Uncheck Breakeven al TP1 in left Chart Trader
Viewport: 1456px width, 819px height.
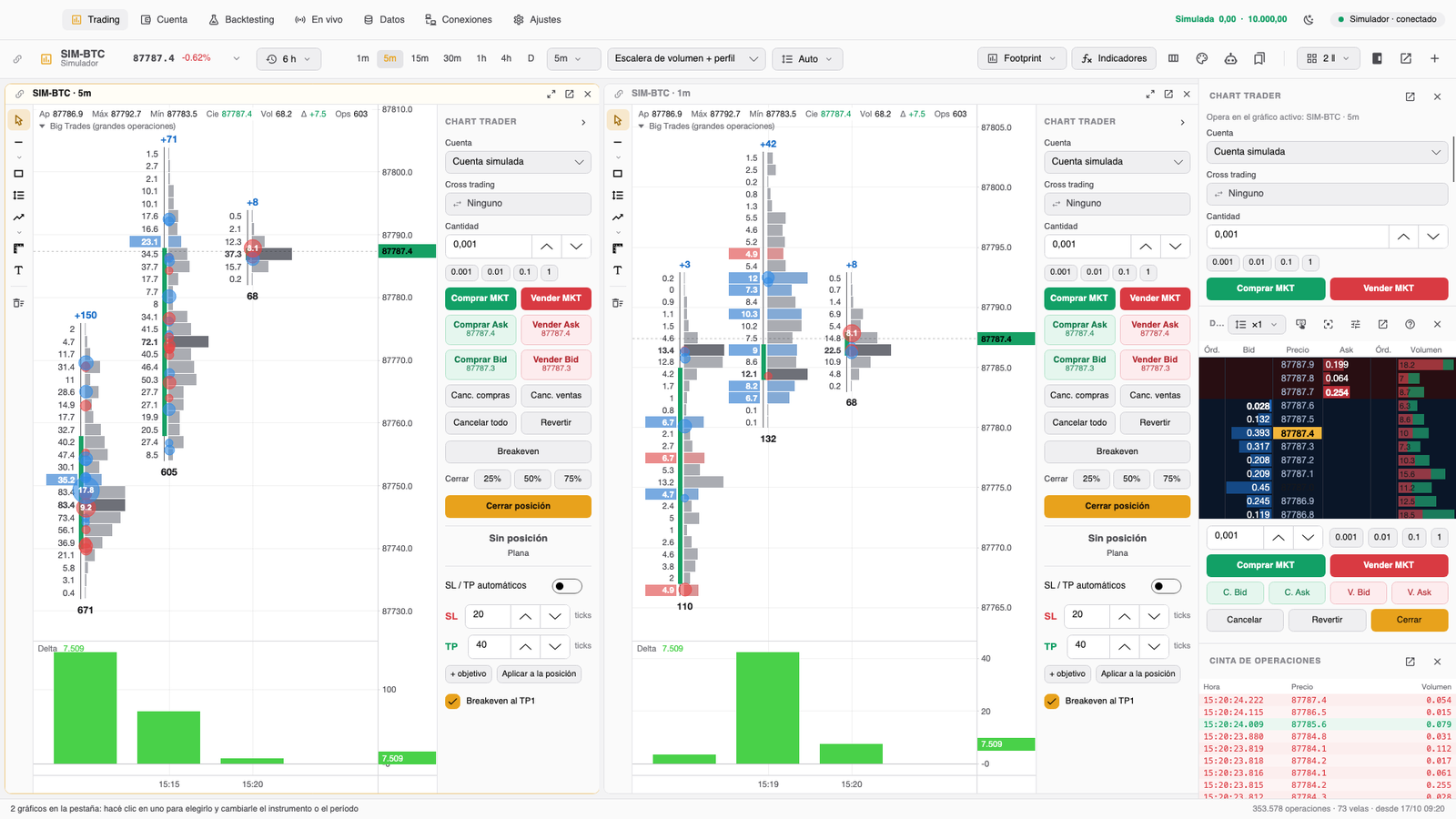452,701
